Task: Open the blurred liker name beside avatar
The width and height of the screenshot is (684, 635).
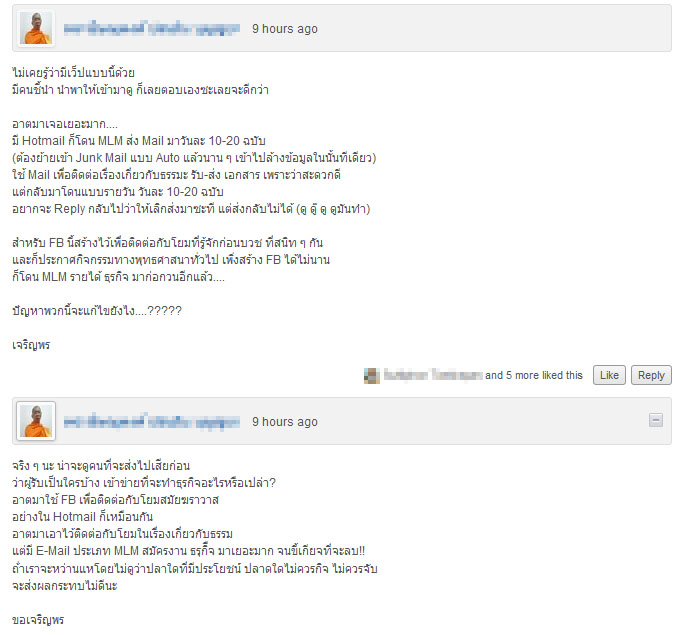Action: (433, 375)
